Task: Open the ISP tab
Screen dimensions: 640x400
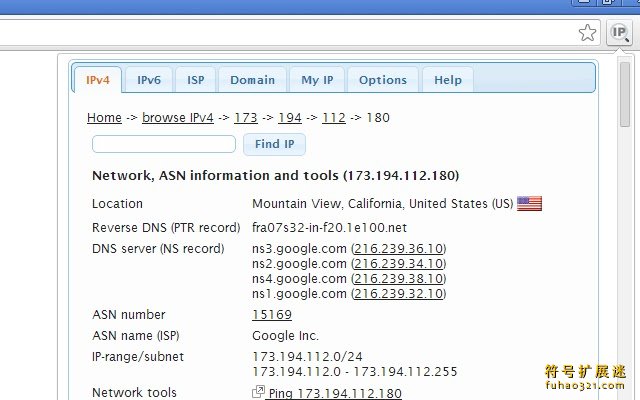Action: [196, 80]
